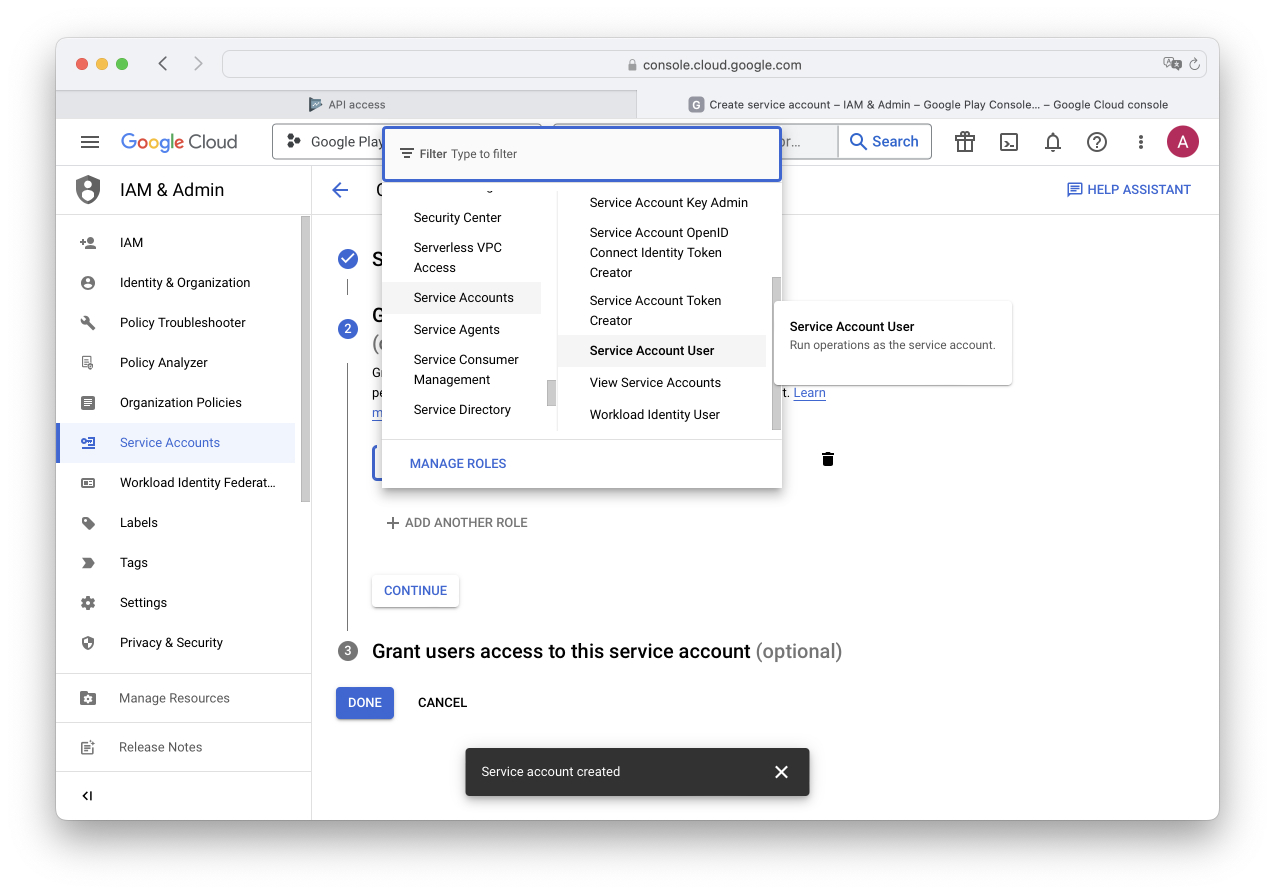Click the Release Notes icon
The width and height of the screenshot is (1275, 894).
coord(88,747)
